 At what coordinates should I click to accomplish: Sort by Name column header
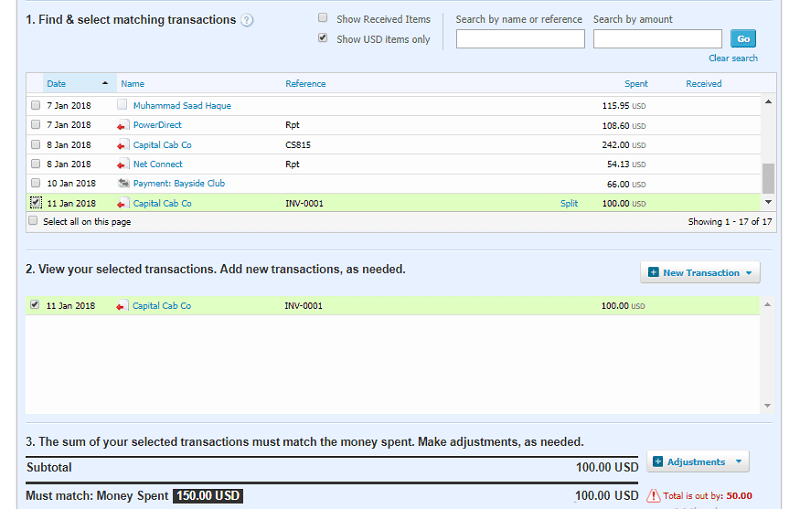133,84
